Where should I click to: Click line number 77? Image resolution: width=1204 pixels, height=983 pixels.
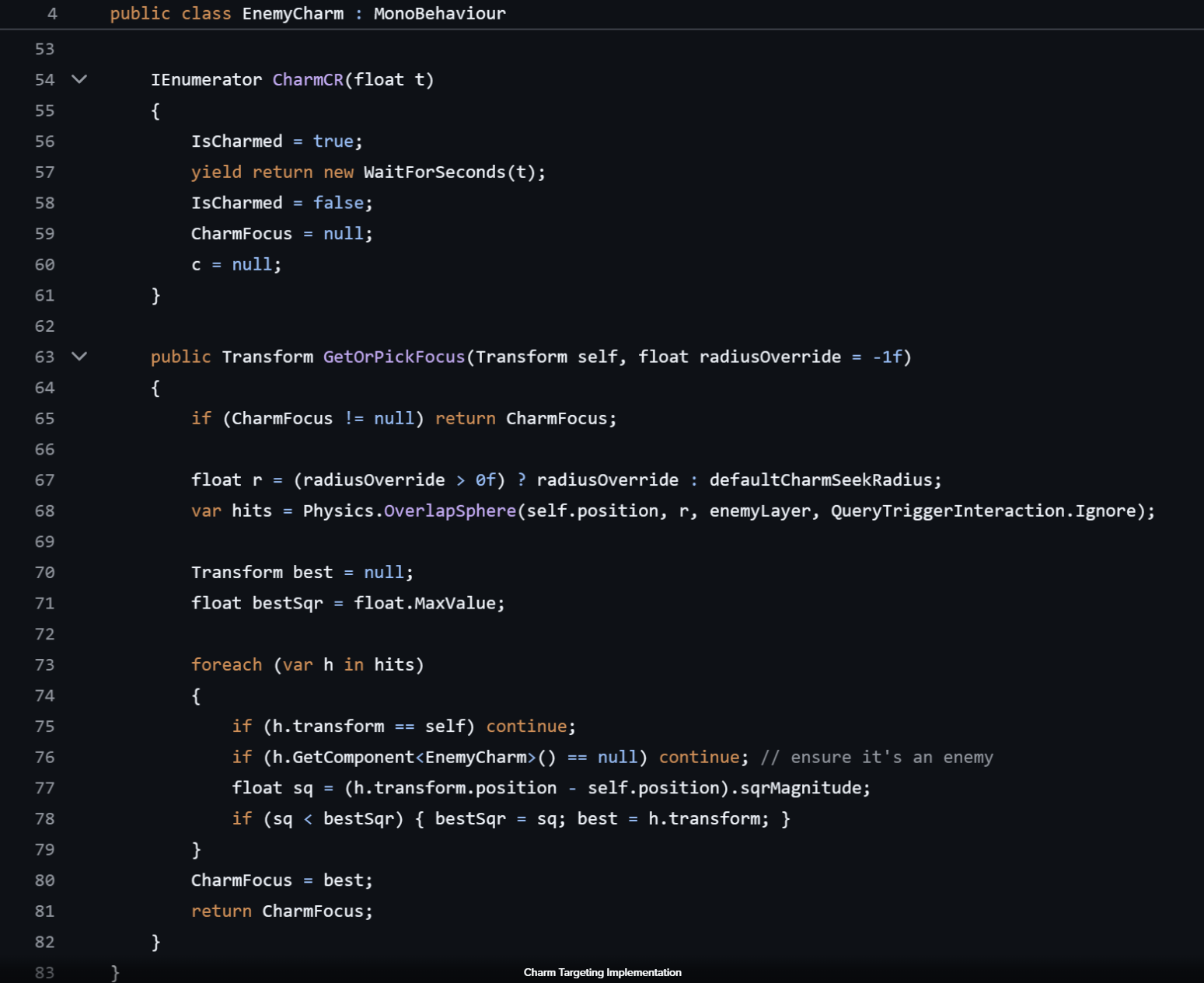click(45, 787)
